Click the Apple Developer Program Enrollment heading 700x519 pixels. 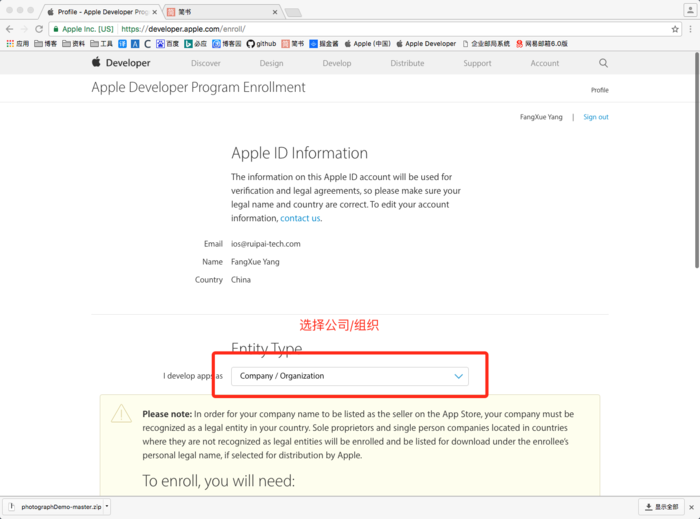pyautogui.click(x=198, y=87)
